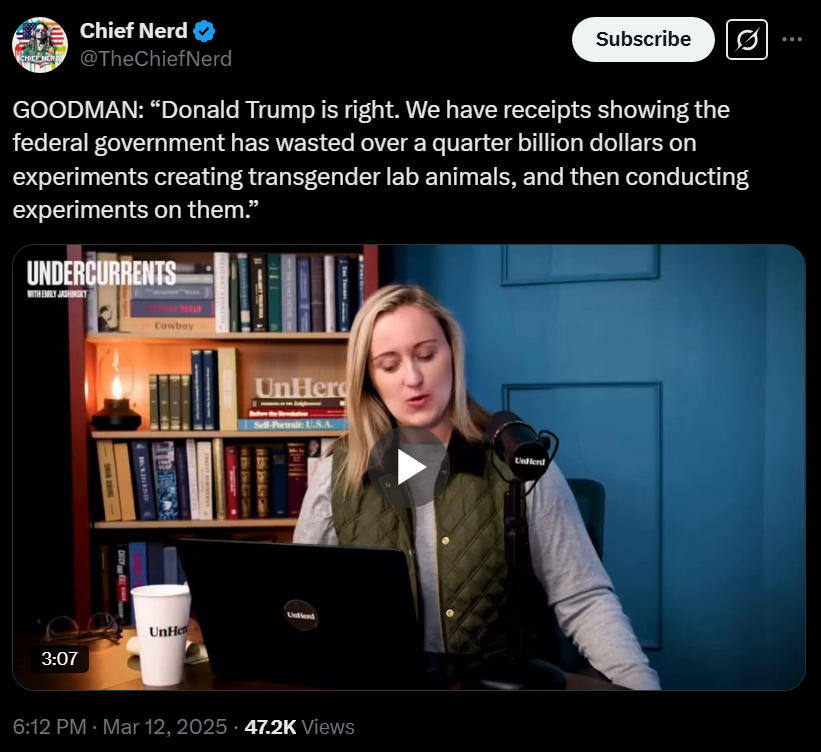
Task: Play the video with center play button
Action: click(409, 467)
